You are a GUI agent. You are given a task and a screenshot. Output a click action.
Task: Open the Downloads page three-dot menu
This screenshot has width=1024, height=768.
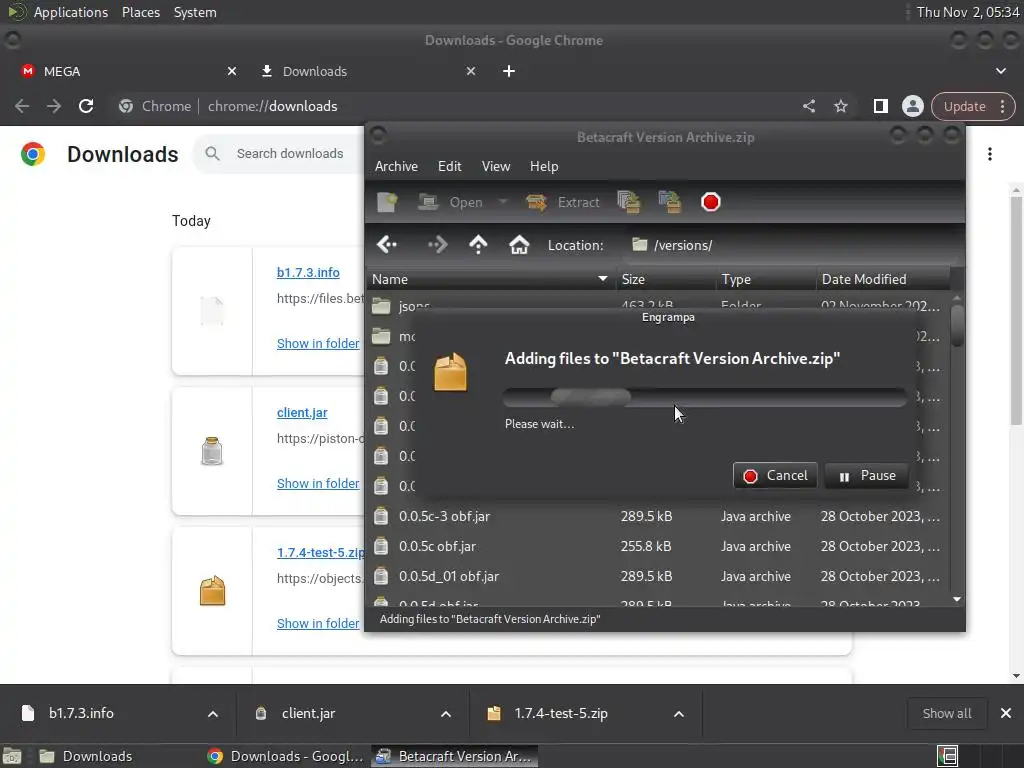(x=990, y=154)
